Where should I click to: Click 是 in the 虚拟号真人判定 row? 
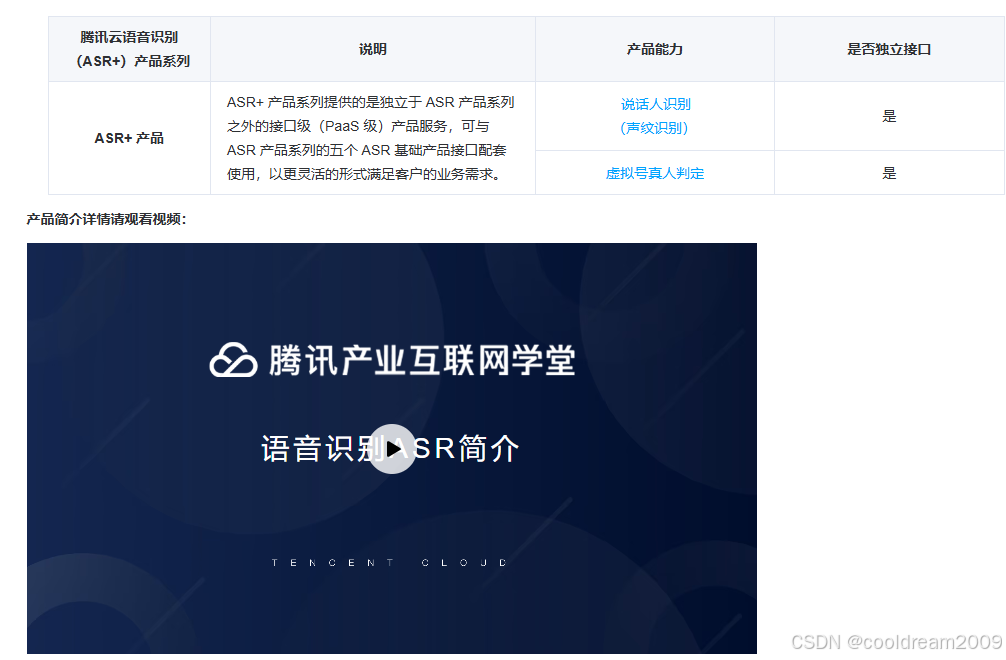coord(889,173)
